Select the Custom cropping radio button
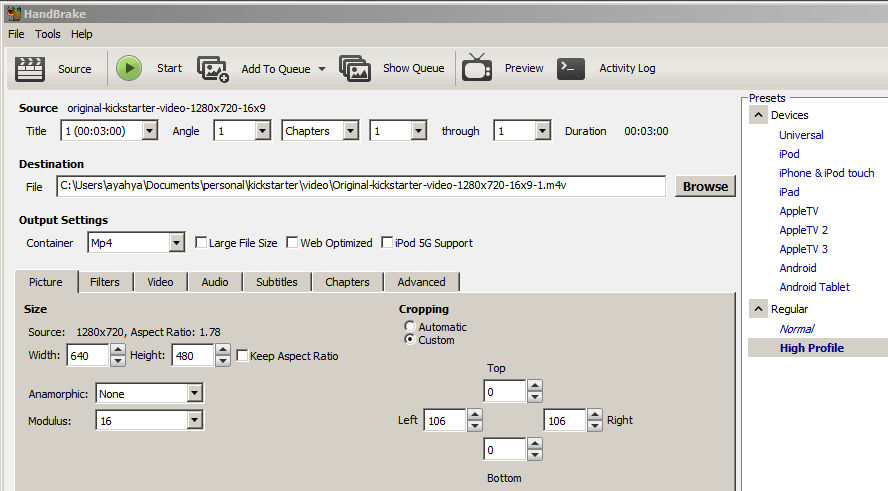Viewport: 888px width, 491px height. coord(409,339)
